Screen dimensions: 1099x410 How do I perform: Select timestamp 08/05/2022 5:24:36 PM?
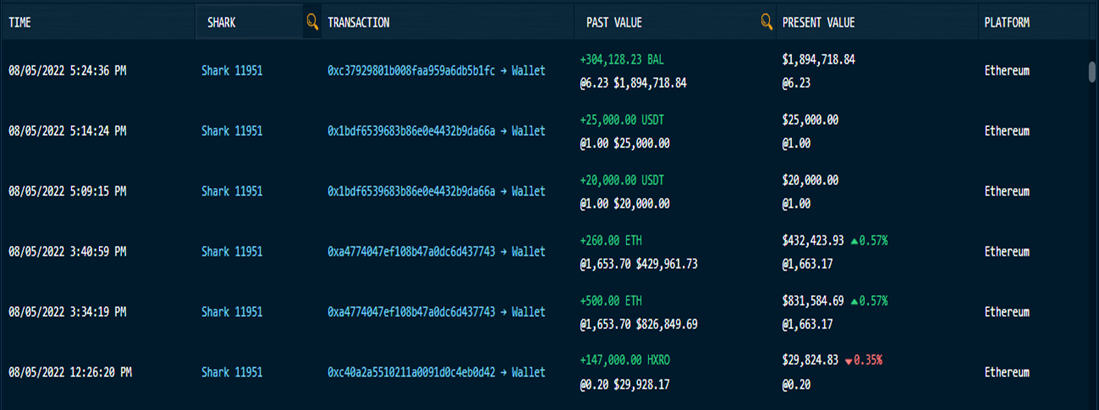pos(67,71)
